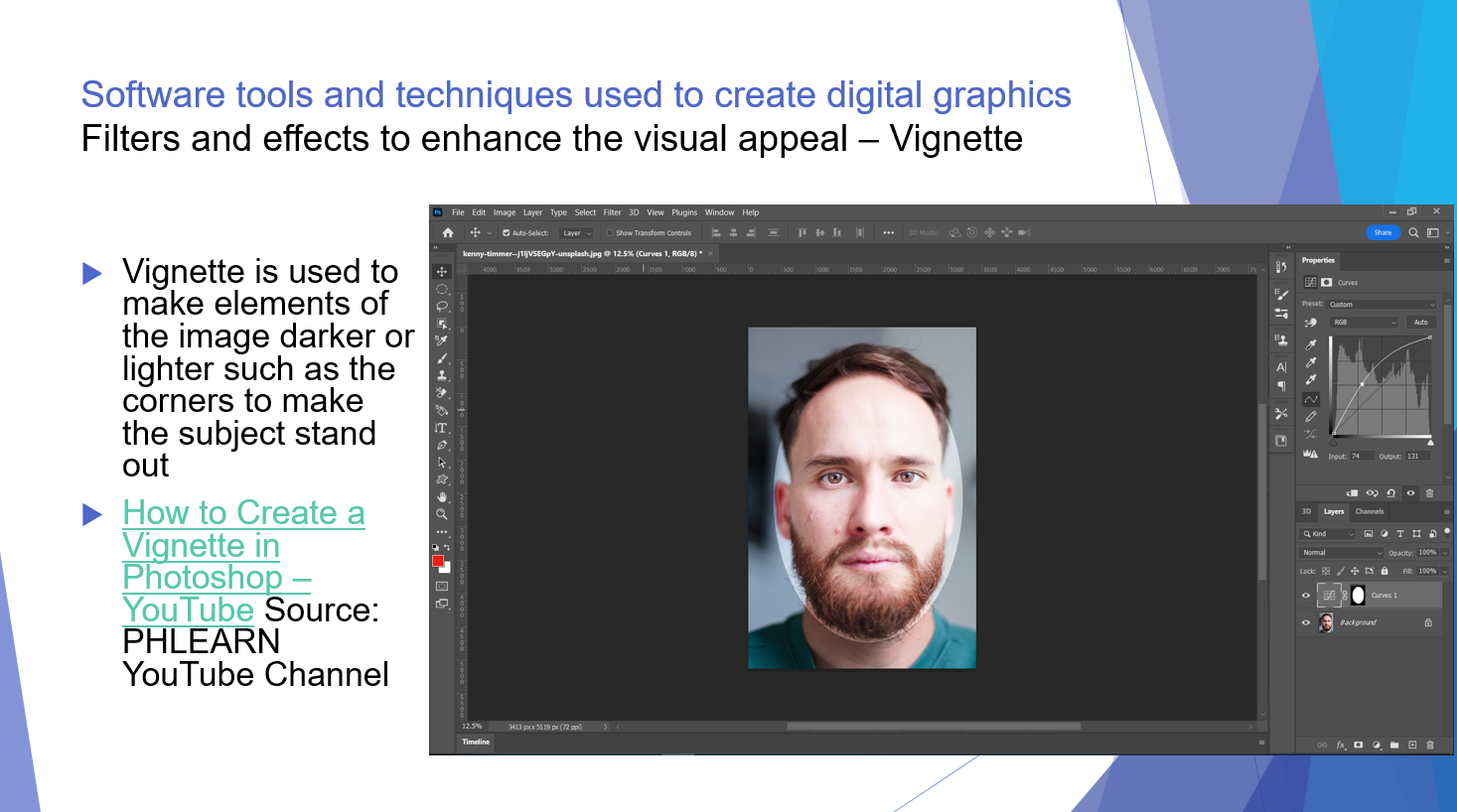
Task: Add layer mask from Layers panel bottom
Action: pos(1358,744)
